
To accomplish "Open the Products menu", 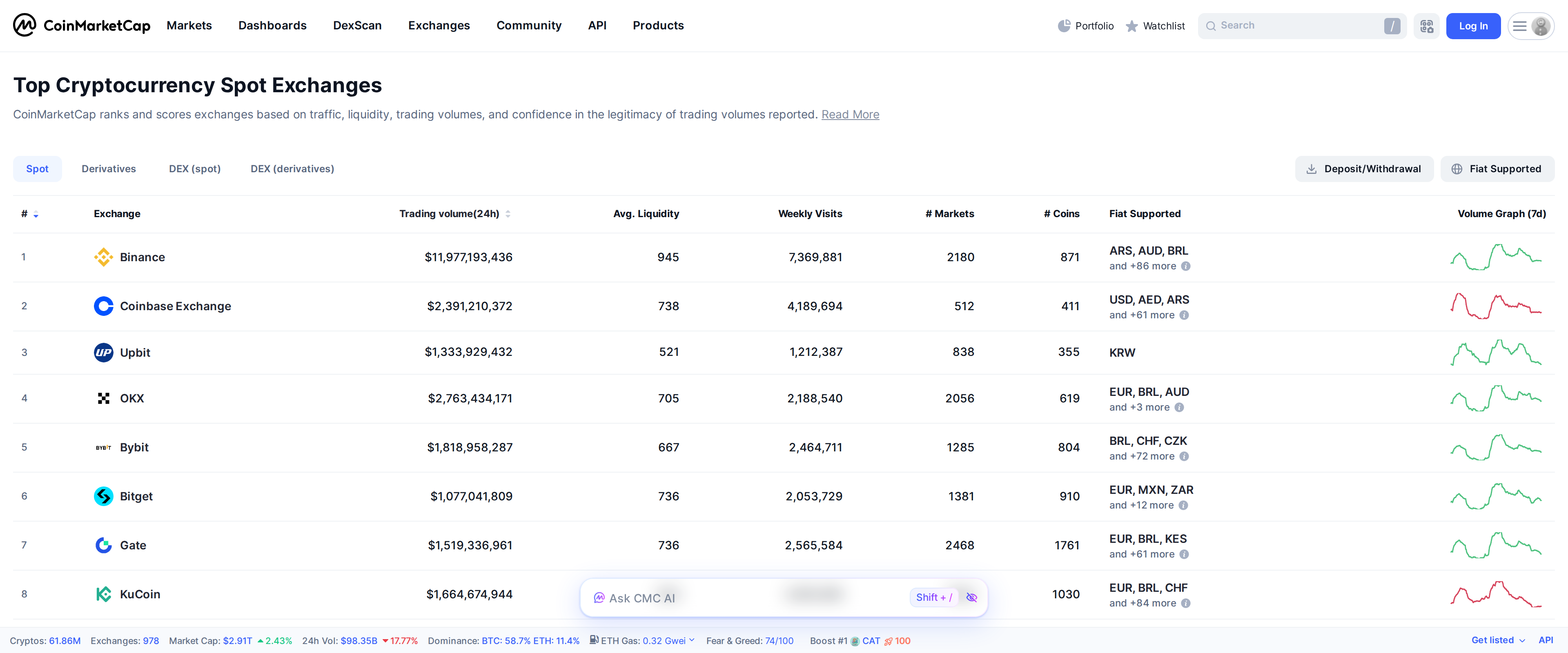I will [x=658, y=26].
